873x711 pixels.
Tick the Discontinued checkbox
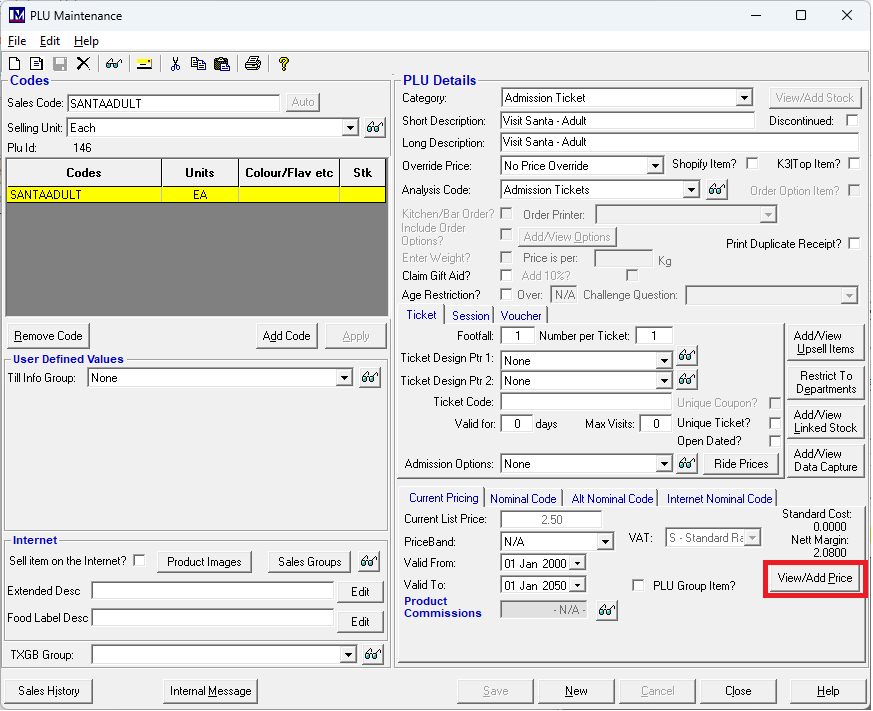point(852,121)
